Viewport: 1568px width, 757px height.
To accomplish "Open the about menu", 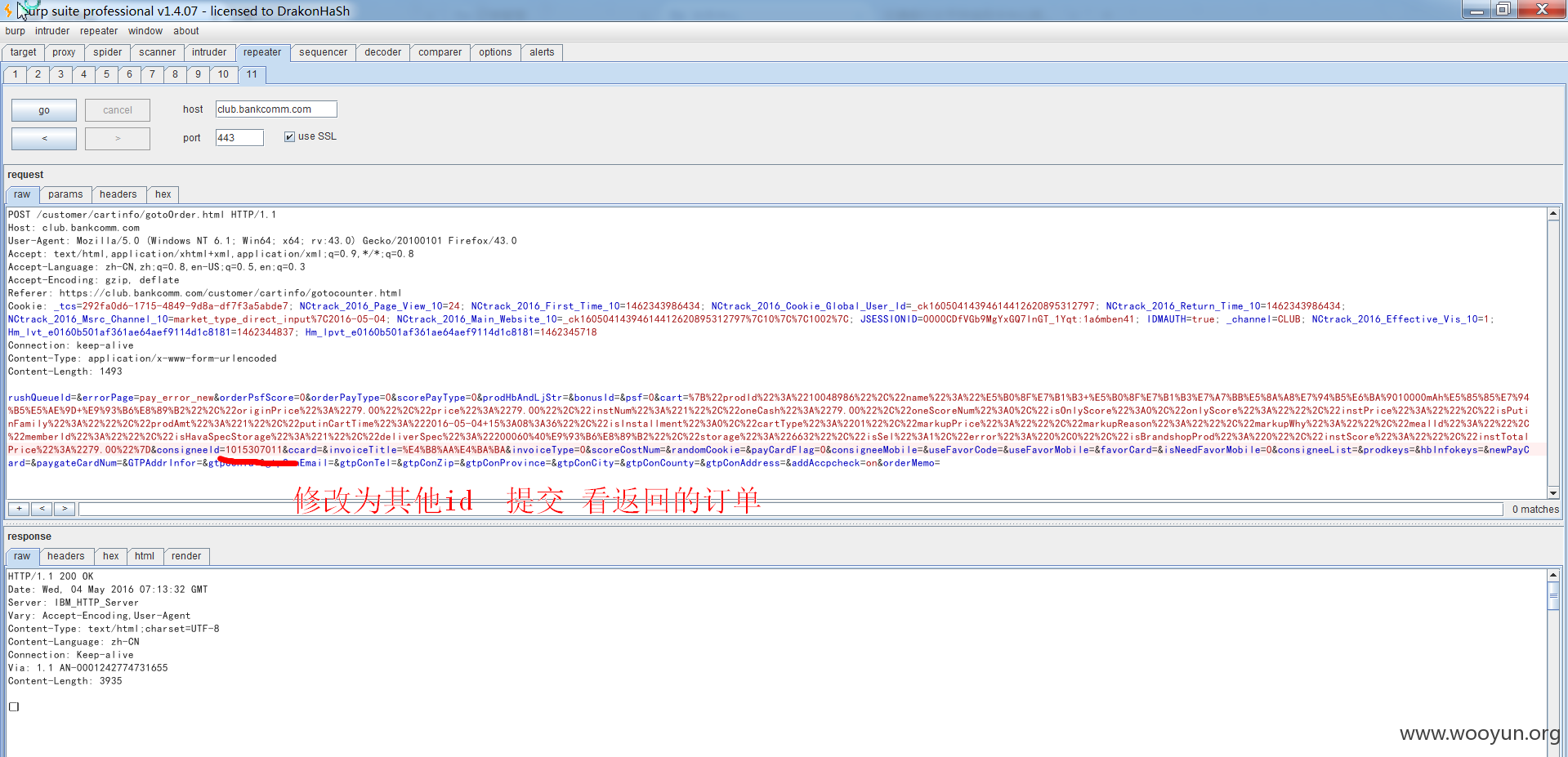I will 186,31.
